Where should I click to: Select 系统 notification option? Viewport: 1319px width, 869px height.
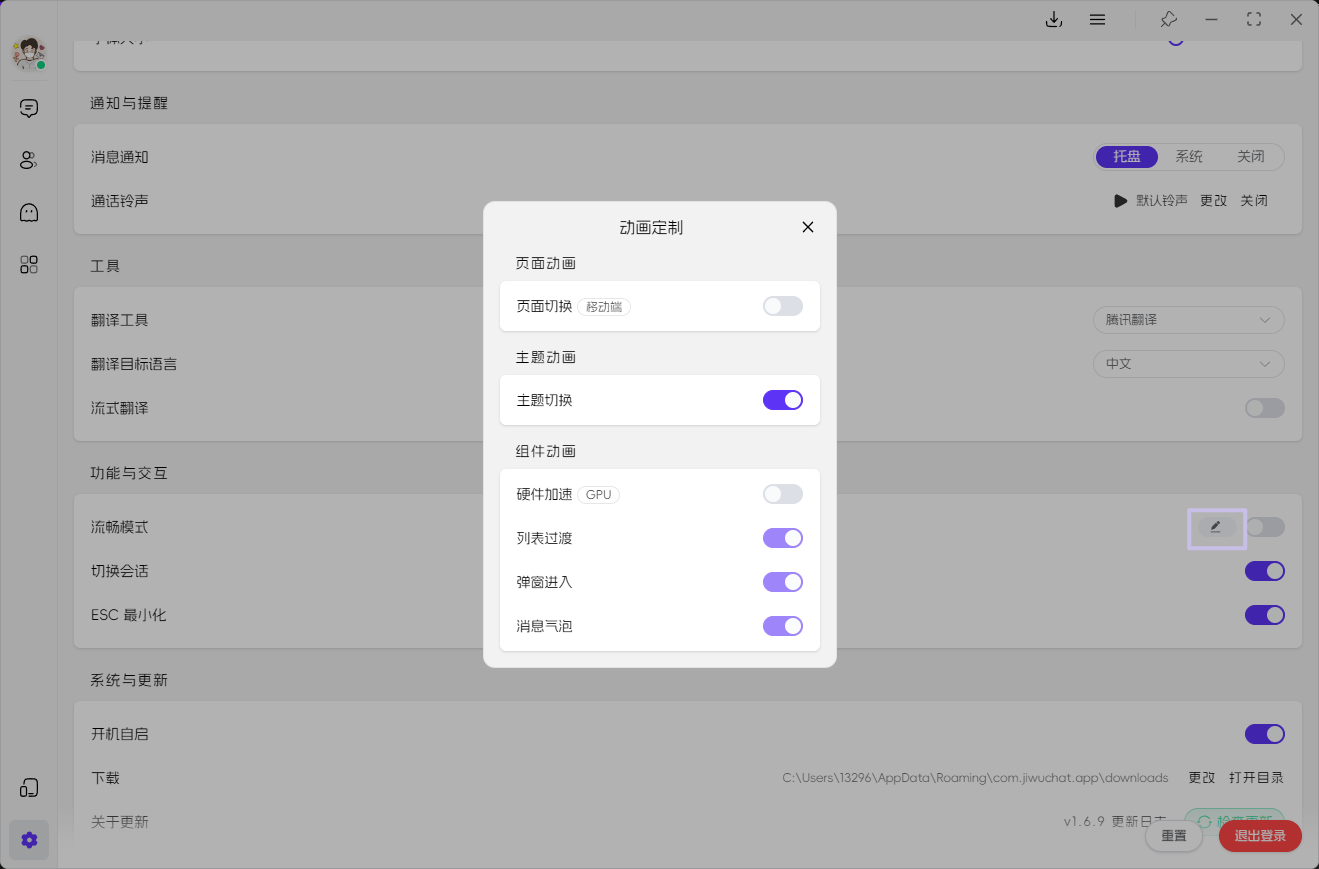coord(1189,157)
